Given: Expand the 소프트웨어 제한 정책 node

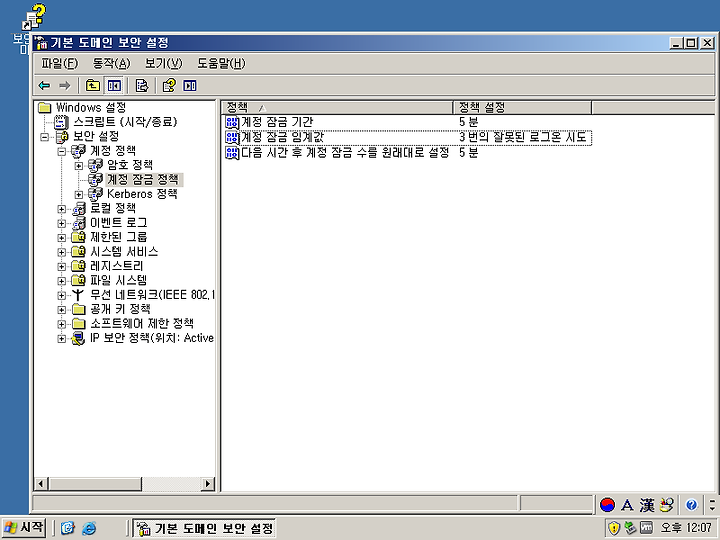Looking at the screenshot, I should pos(62,324).
